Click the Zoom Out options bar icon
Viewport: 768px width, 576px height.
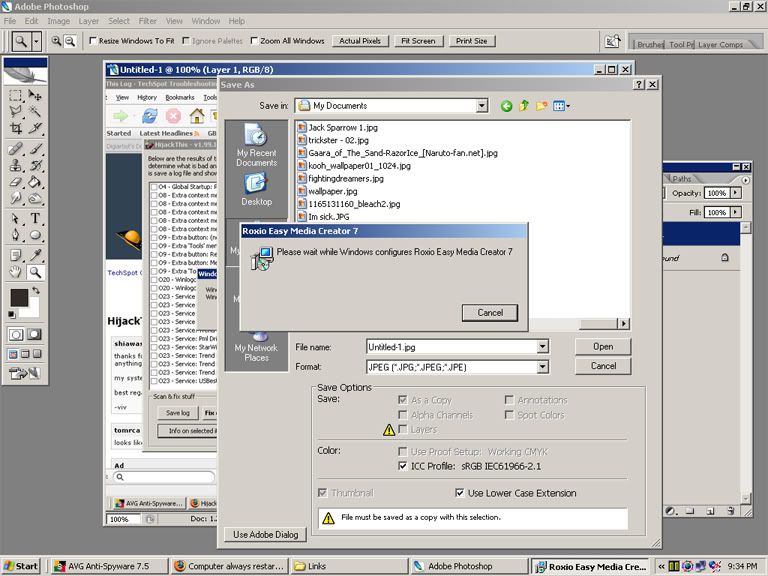(70, 41)
